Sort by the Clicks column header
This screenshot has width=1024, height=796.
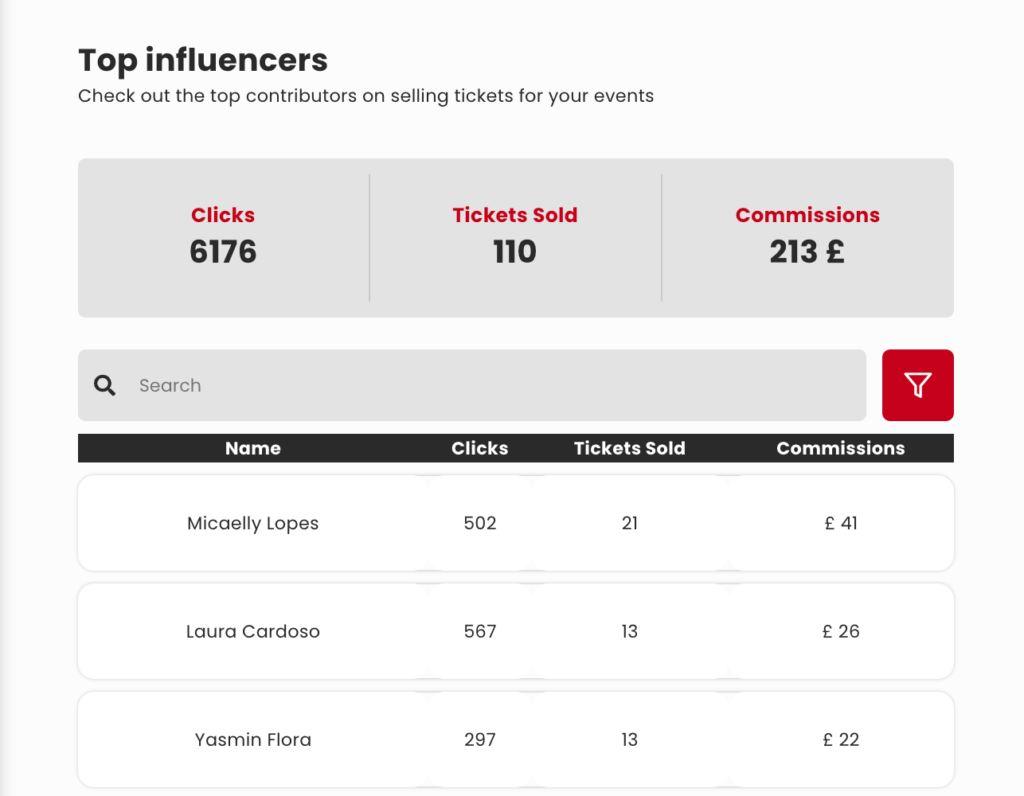pyautogui.click(x=479, y=448)
